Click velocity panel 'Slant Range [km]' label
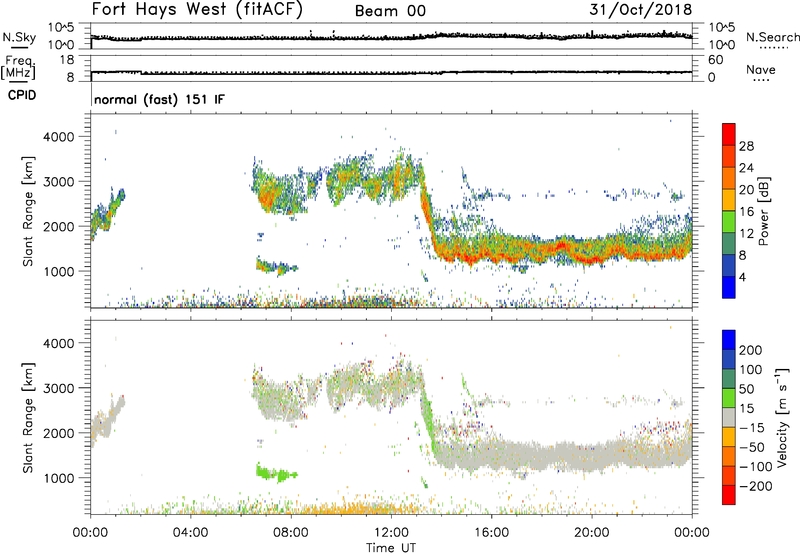 click(28, 418)
